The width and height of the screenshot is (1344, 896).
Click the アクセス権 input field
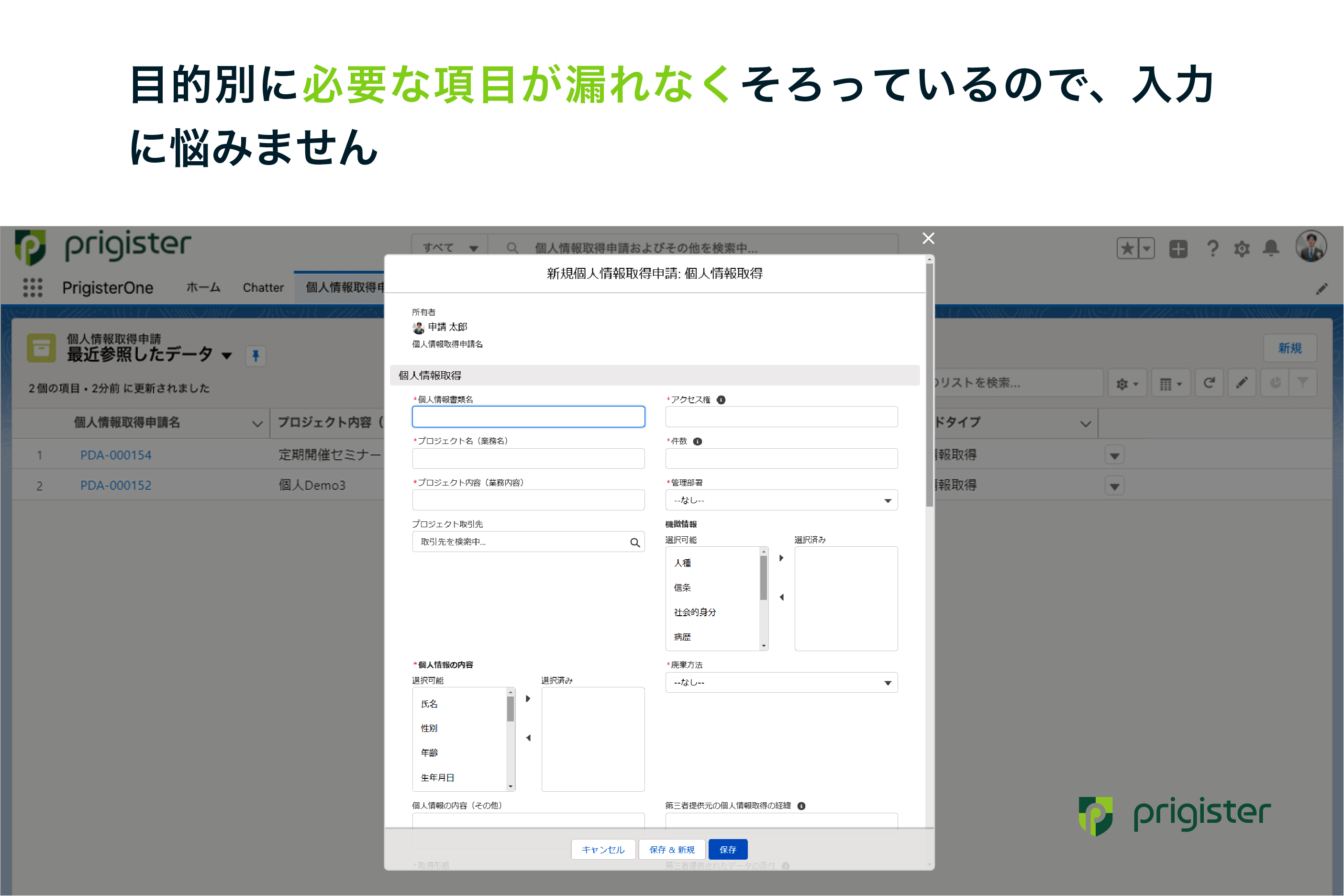point(781,417)
